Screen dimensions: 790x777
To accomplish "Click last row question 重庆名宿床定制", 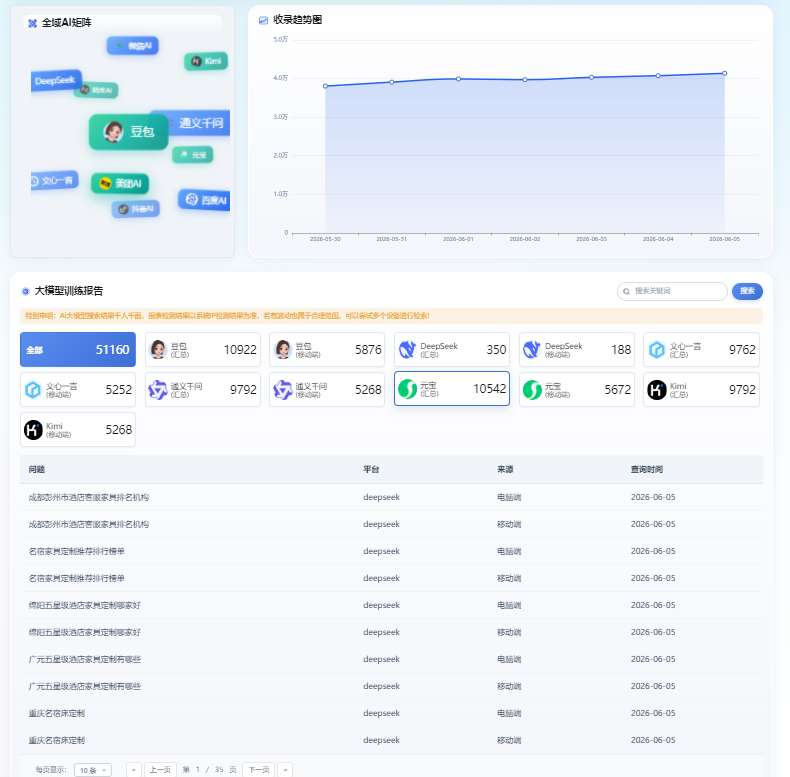I will 57,740.
